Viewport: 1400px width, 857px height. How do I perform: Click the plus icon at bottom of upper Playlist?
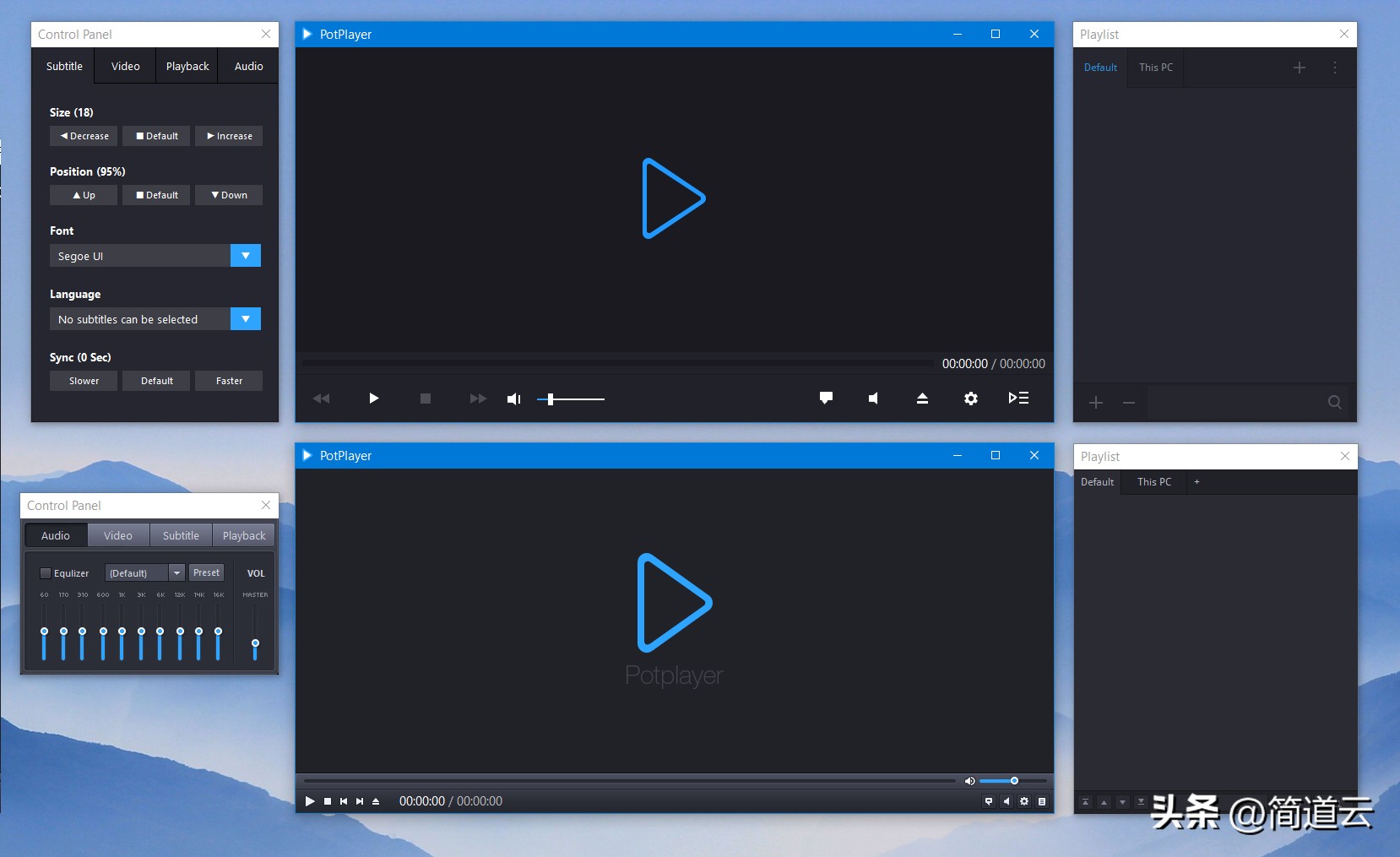1096,403
